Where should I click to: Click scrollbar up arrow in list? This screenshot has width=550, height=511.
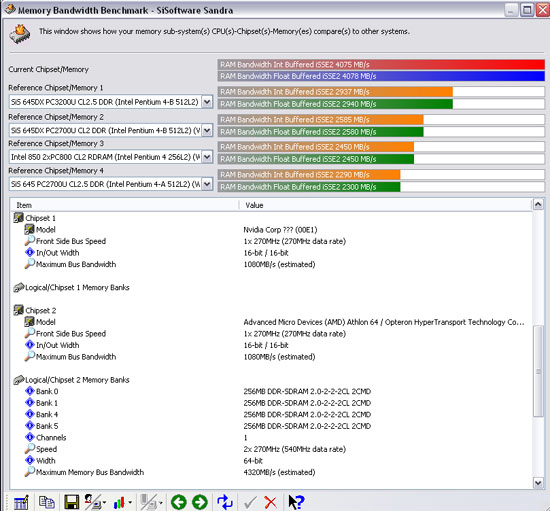538,204
